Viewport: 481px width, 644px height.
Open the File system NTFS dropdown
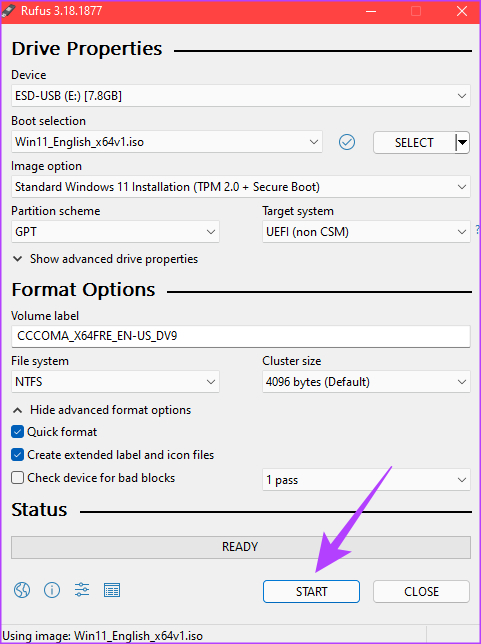click(115, 382)
